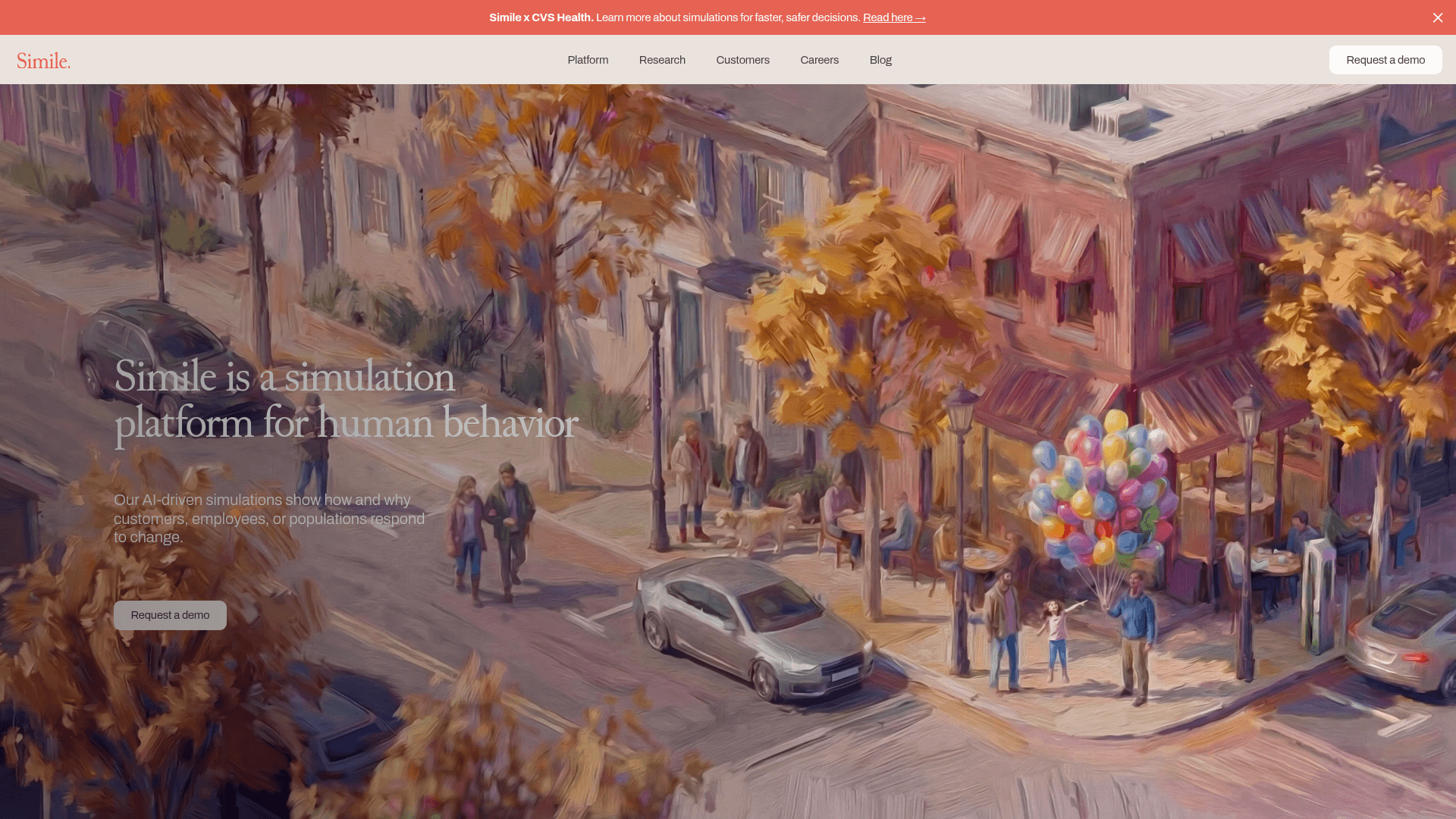Go to the Research page
The height and width of the screenshot is (819, 1456).
point(662,60)
